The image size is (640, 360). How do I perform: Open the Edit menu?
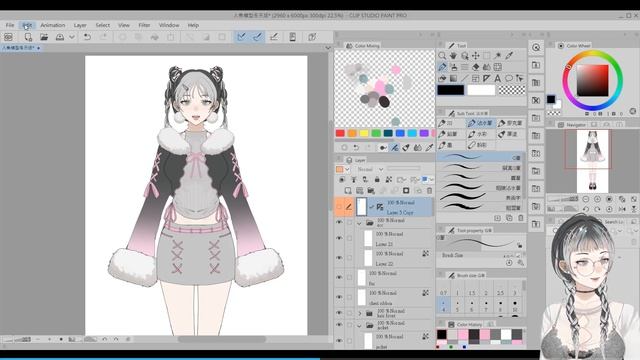(27, 25)
